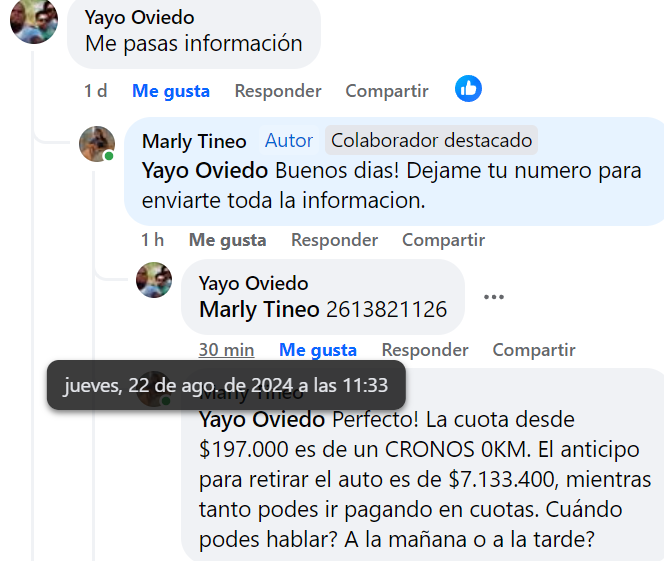Click Compartir under Marly's Buenos dias reply
664x561 pixels.
[443, 240]
